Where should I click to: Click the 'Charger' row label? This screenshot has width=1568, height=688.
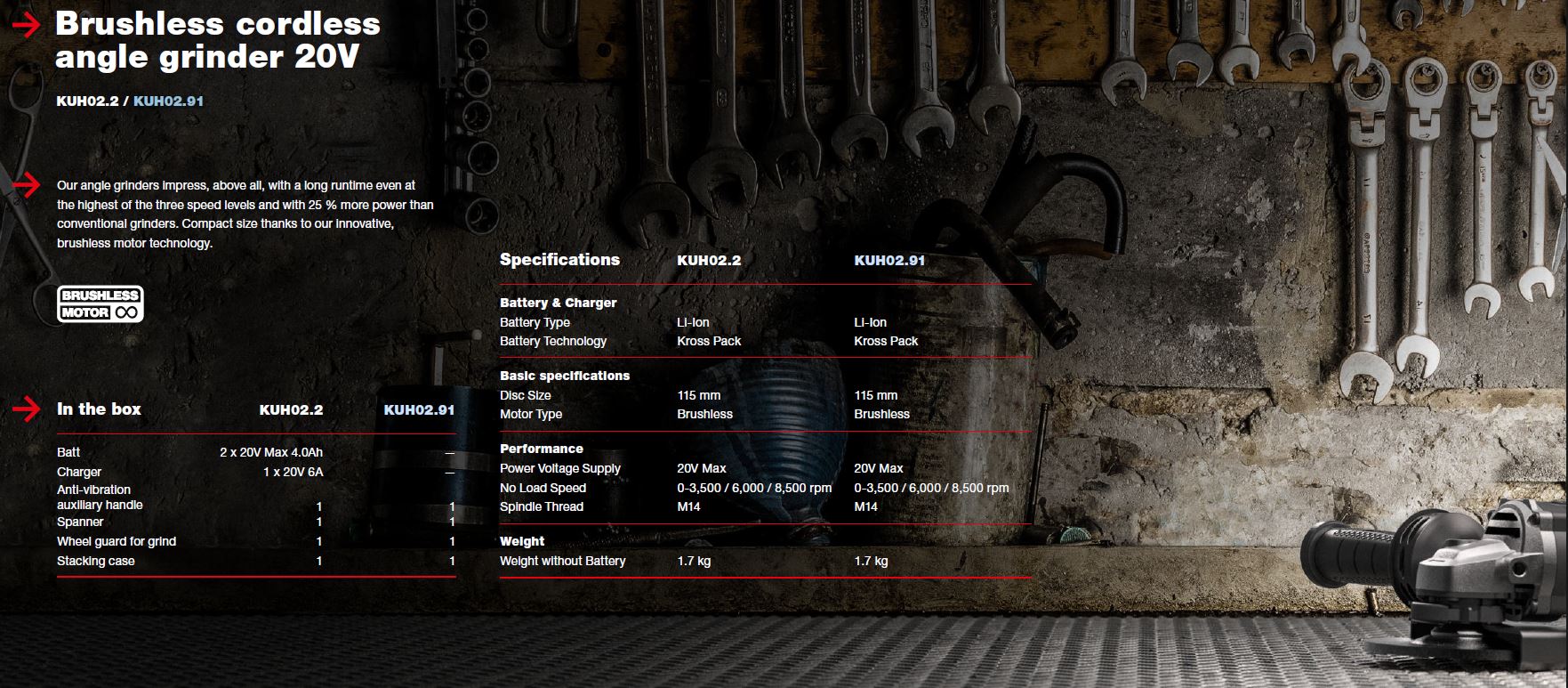click(79, 472)
